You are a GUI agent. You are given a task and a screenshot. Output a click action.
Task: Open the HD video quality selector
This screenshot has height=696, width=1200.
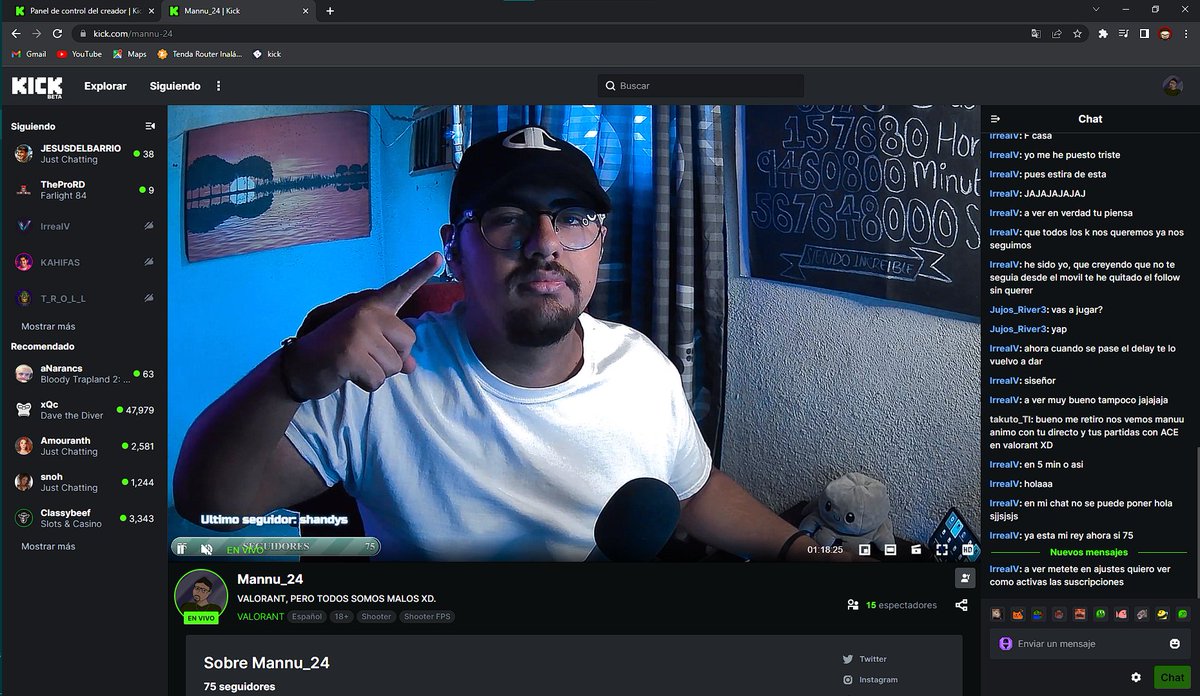[968, 549]
